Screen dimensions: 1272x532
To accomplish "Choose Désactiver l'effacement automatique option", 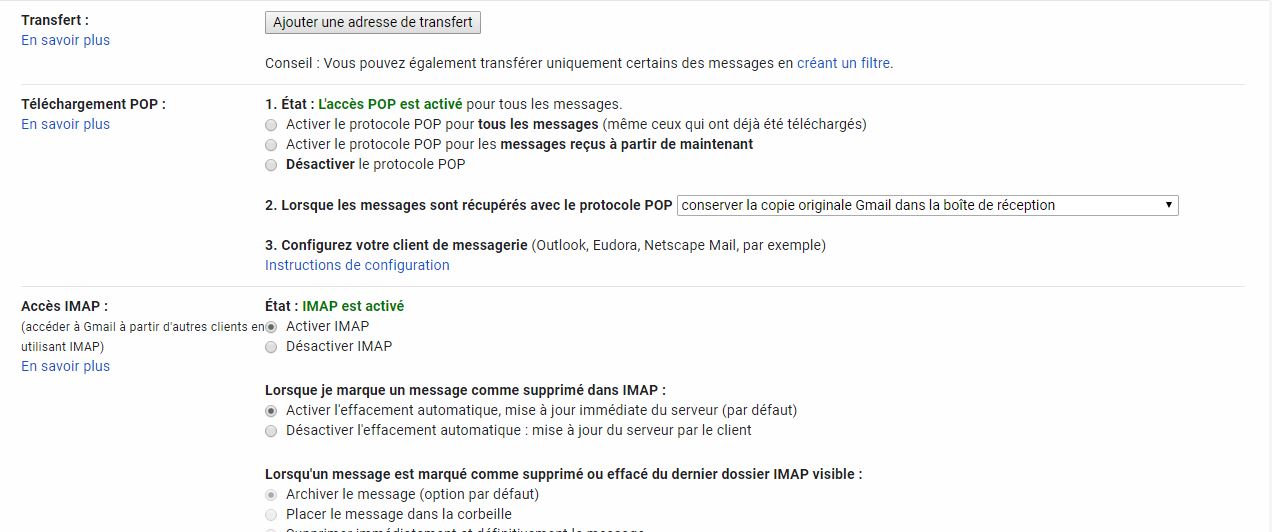I will [271, 431].
